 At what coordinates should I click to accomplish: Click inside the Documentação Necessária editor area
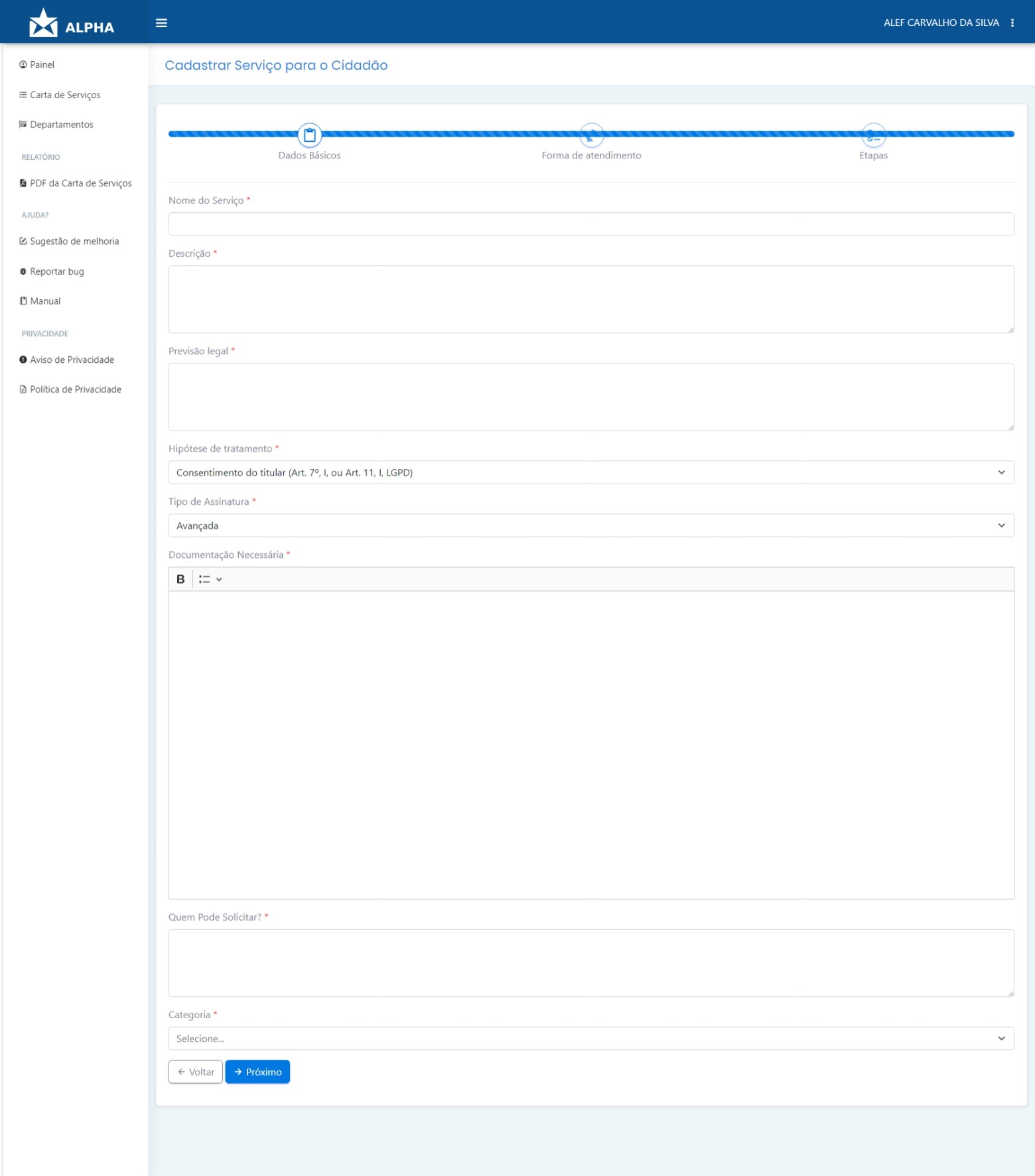(591, 745)
